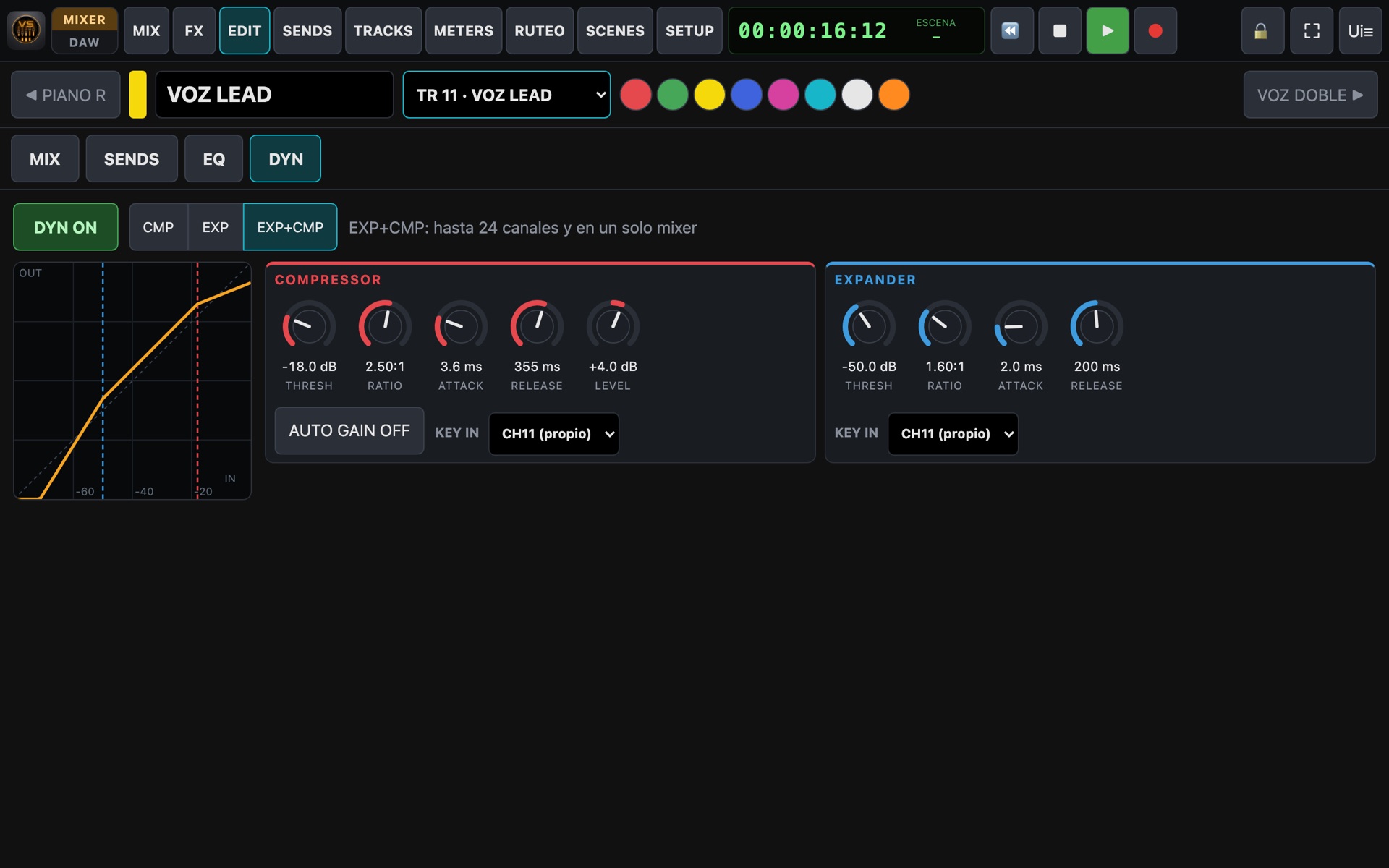The image size is (1389, 868).
Task: Toggle DYN ON button
Action: (66, 227)
